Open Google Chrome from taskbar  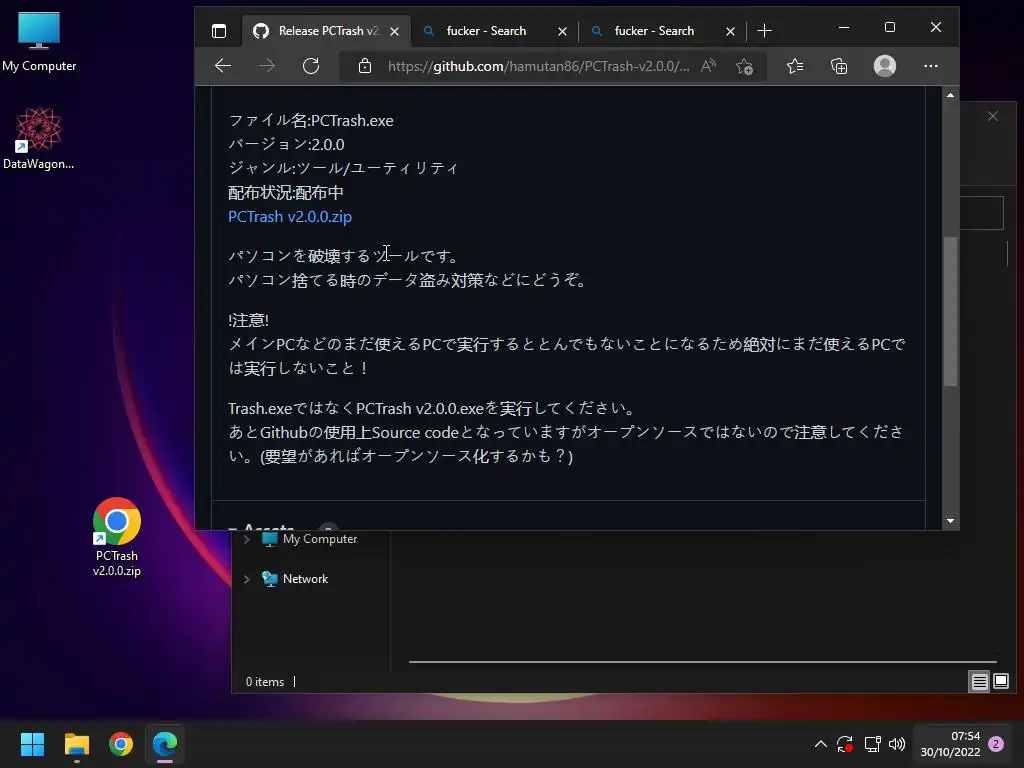(x=121, y=744)
